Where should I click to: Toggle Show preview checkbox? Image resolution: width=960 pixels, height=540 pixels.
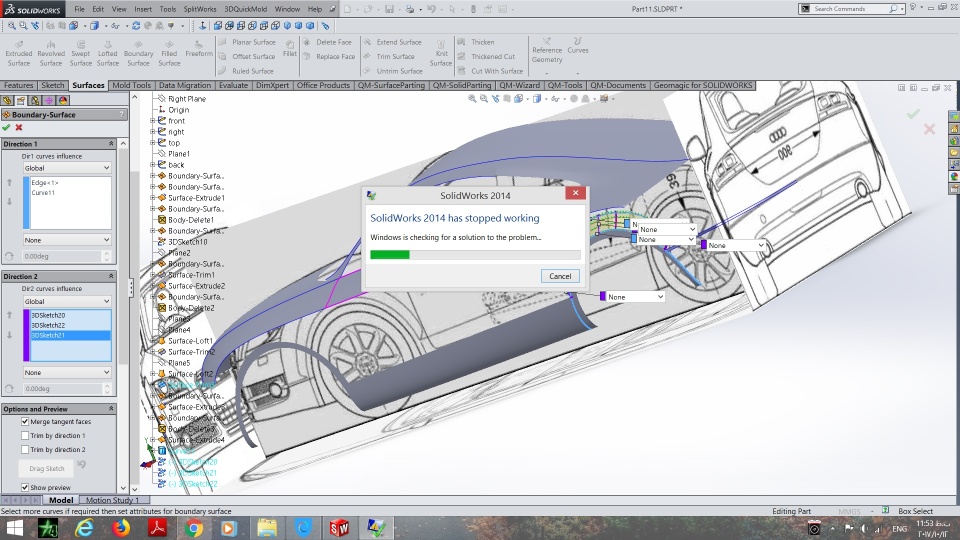point(25,487)
